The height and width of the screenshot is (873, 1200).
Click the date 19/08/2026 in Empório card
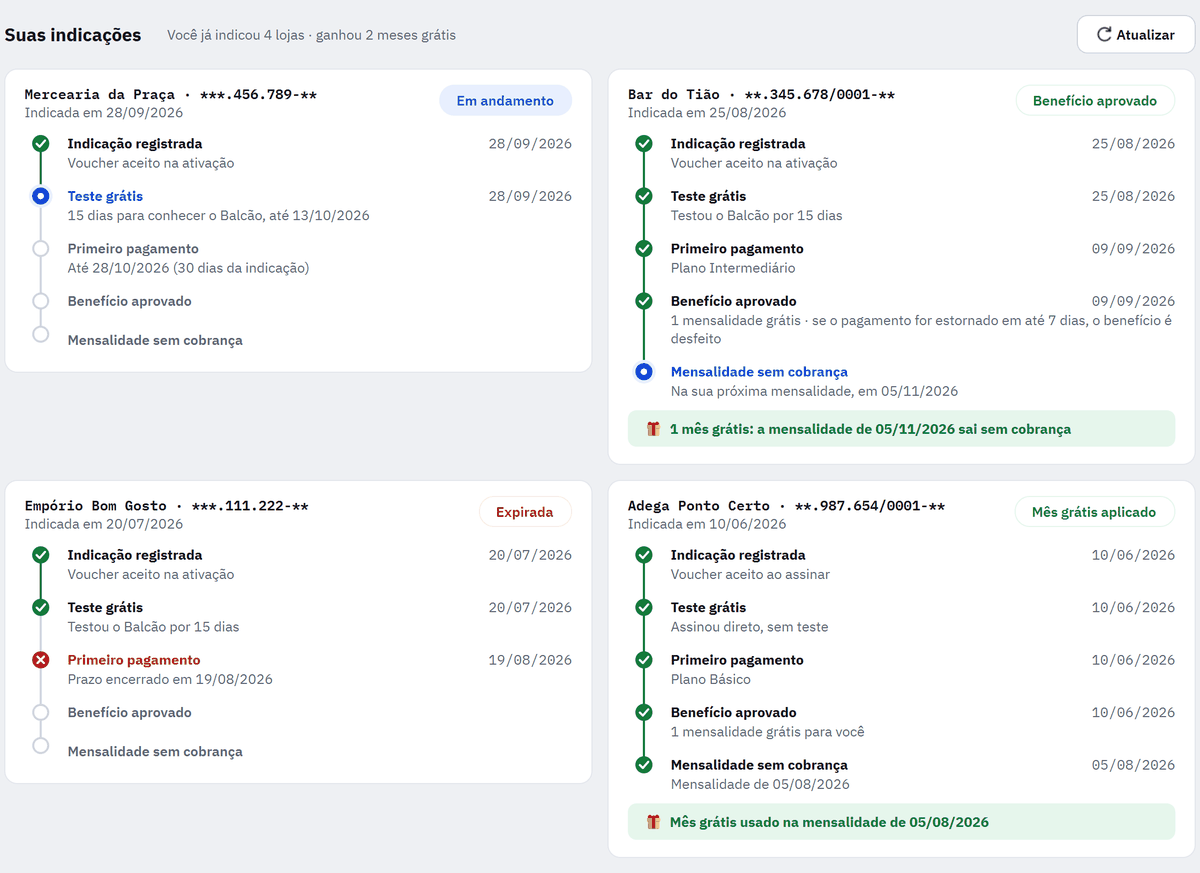pyautogui.click(x=530, y=660)
